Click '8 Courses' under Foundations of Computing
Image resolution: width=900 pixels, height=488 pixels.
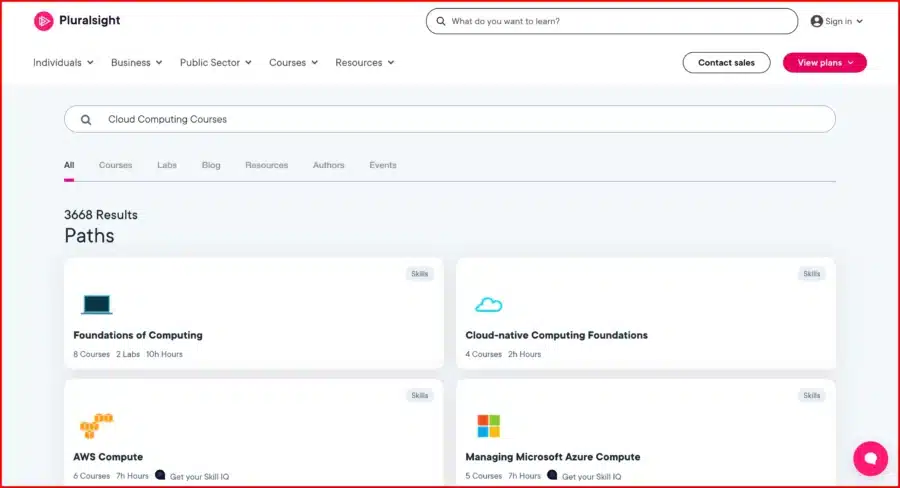click(91, 354)
